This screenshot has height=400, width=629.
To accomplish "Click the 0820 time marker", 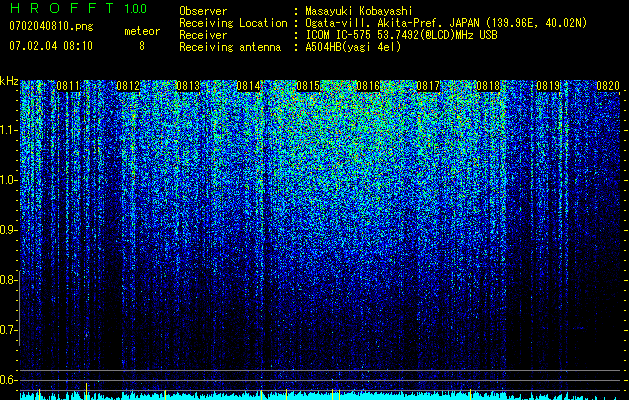I will (608, 86).
